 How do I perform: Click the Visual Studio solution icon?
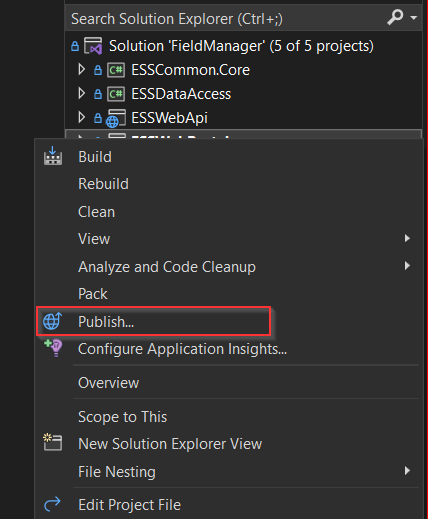[x=93, y=46]
